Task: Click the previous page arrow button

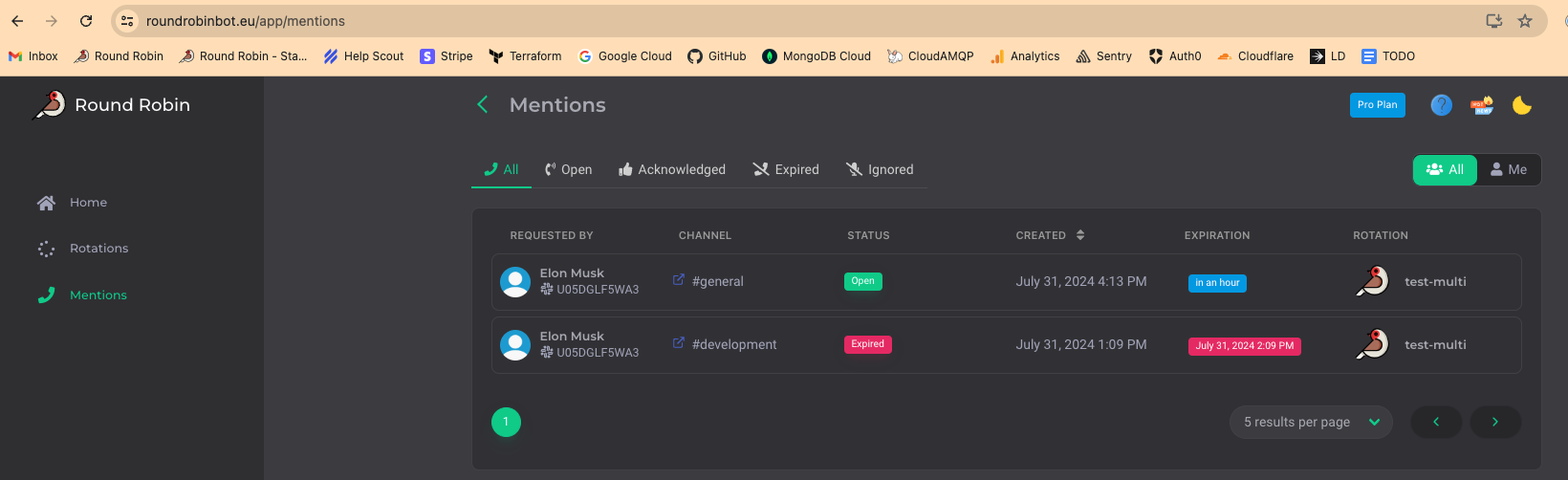Action: tap(1436, 423)
